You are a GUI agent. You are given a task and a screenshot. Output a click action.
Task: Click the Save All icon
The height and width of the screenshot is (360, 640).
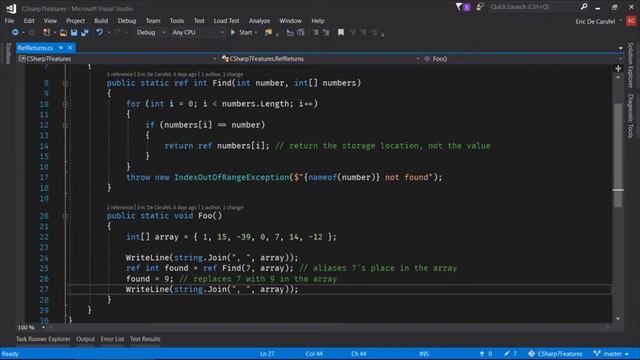(x=85, y=32)
